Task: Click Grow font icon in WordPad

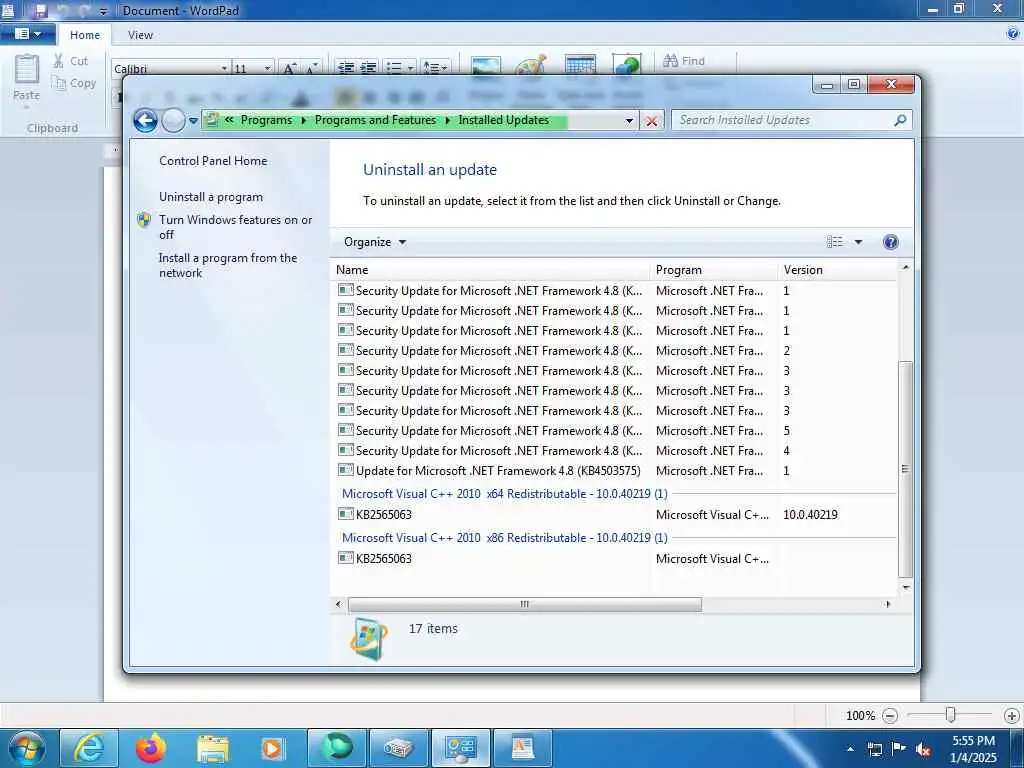Action: [x=289, y=69]
